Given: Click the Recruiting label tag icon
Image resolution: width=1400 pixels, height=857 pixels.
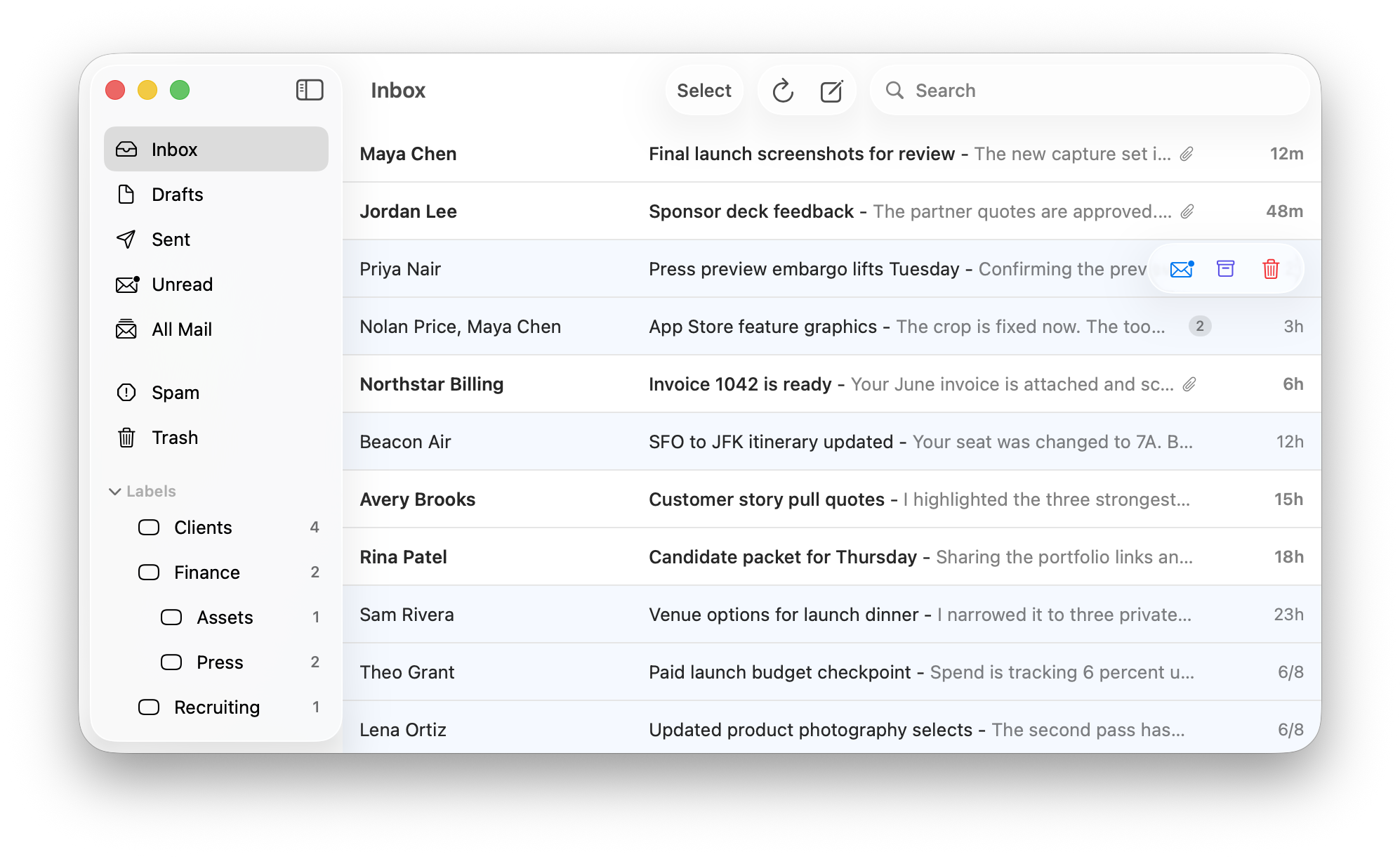Looking at the screenshot, I should click(149, 707).
